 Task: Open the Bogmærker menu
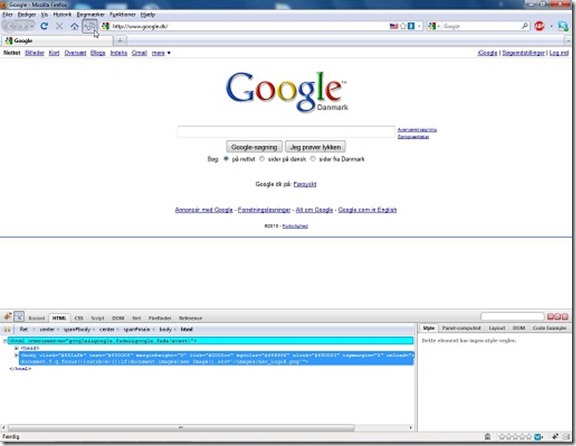click(x=90, y=14)
